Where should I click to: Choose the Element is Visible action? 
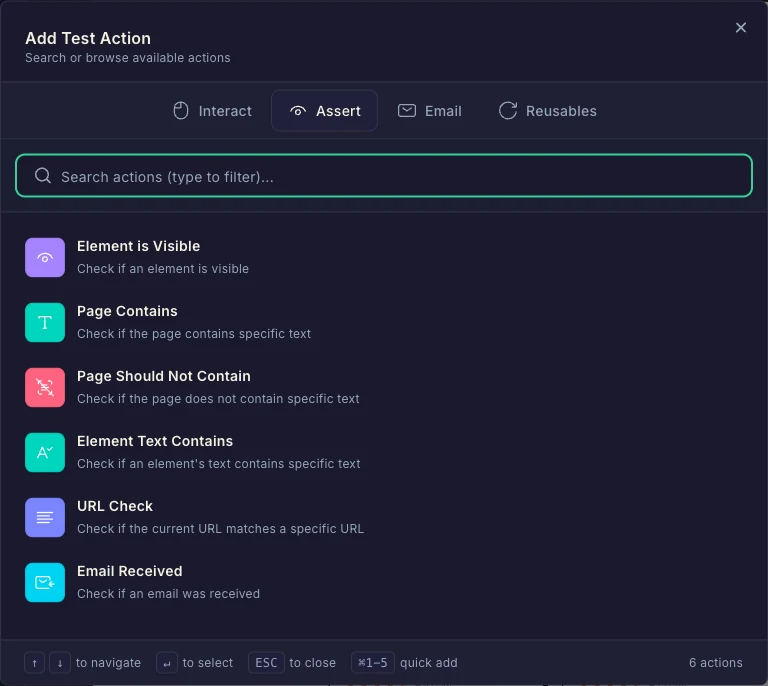tap(384, 258)
